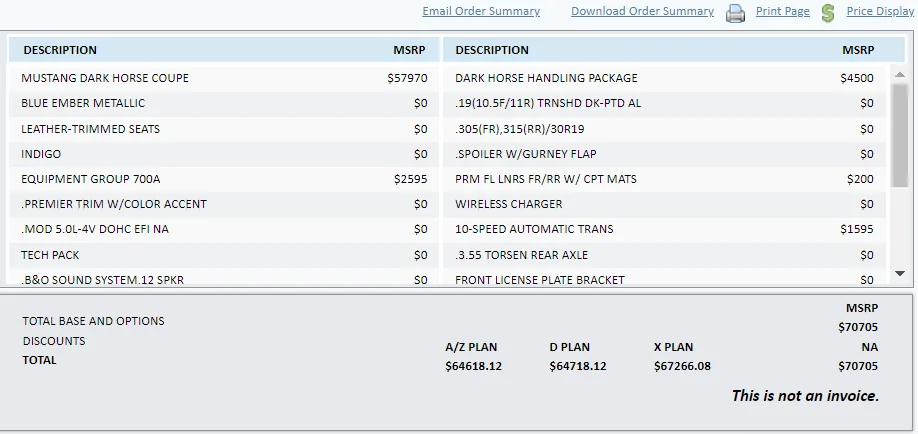Click the $1595 price value
Image resolution: width=918 pixels, height=434 pixels.
click(x=857, y=229)
